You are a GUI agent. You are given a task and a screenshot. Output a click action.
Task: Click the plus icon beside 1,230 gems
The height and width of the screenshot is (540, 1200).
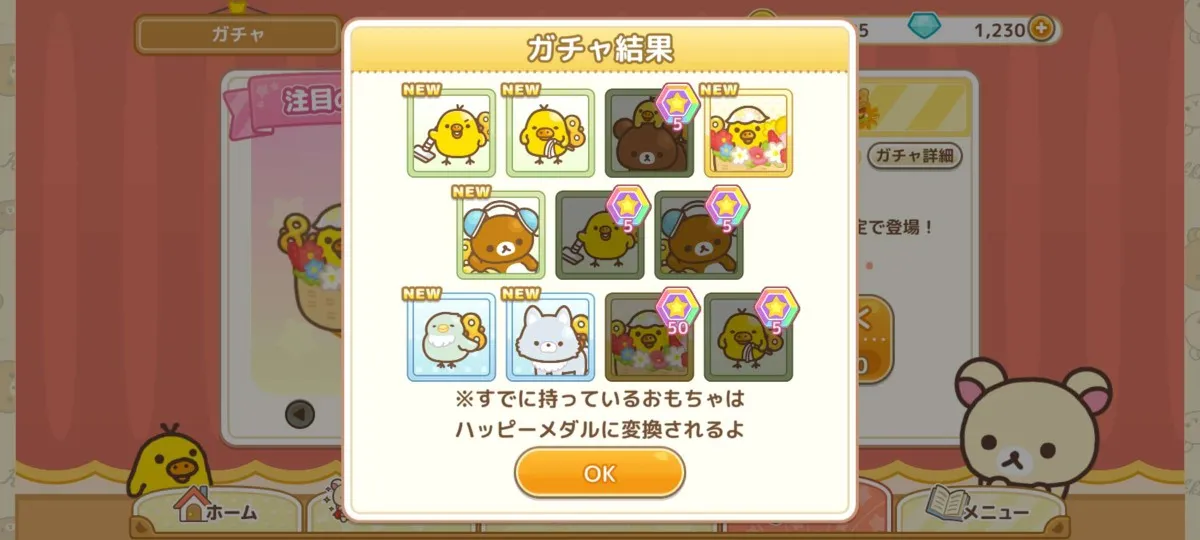(1041, 29)
